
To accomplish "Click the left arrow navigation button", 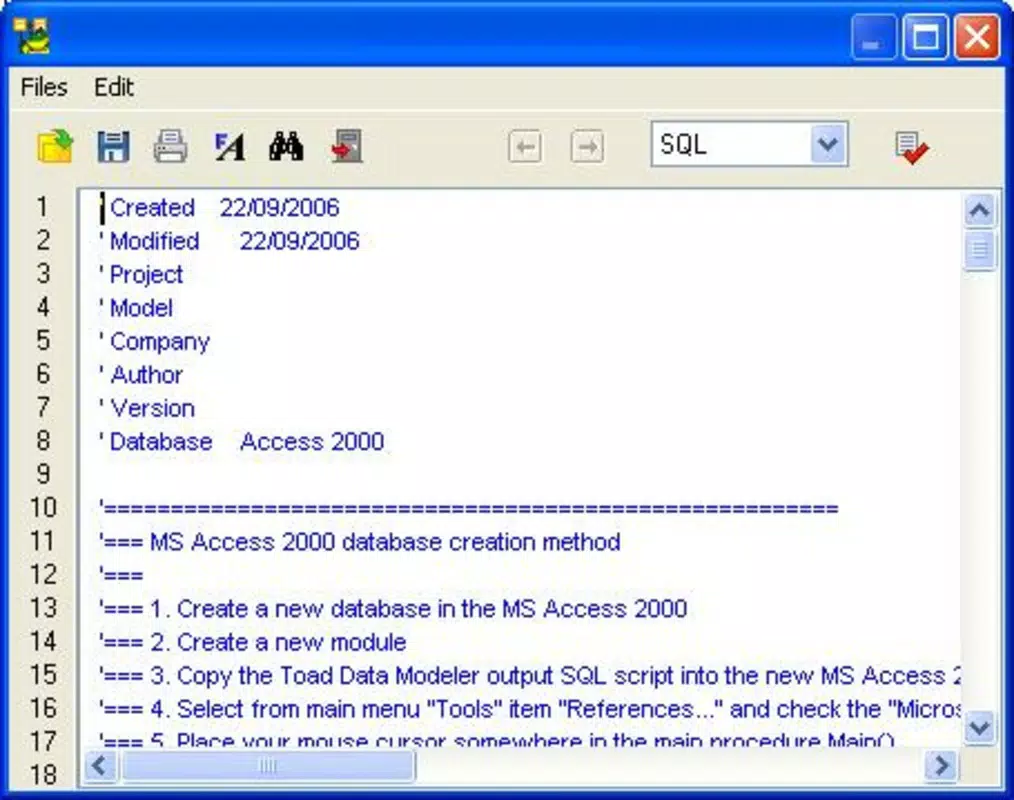I will [x=525, y=147].
